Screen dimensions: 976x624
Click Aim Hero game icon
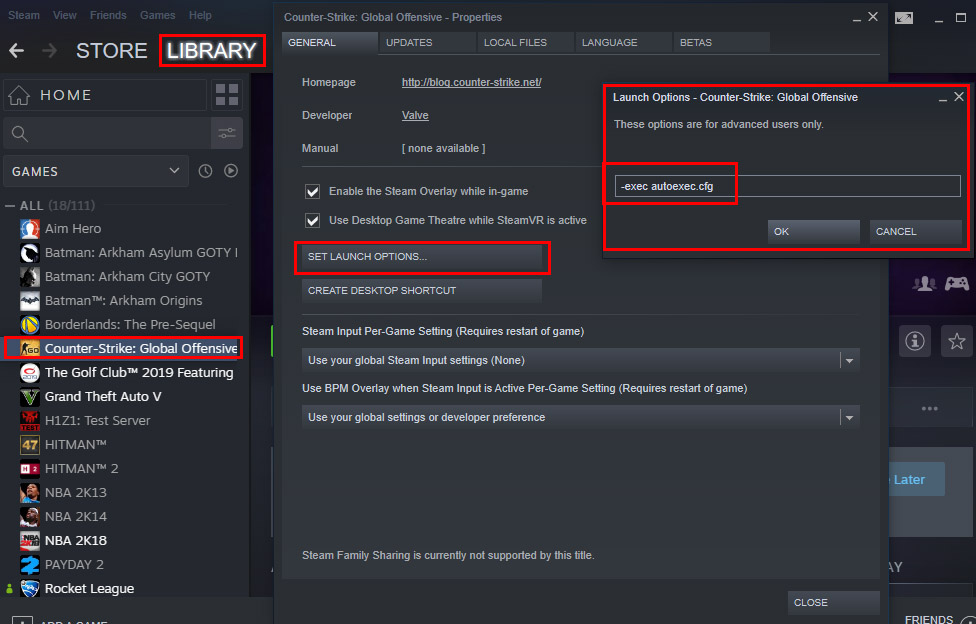30,229
